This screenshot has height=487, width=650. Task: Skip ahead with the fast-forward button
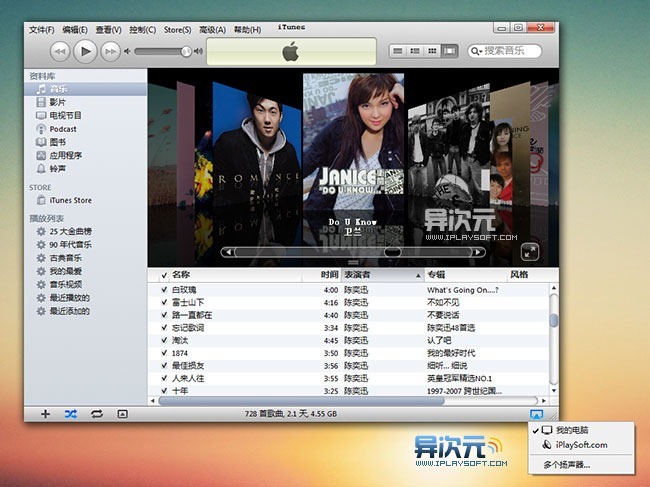tap(111, 52)
